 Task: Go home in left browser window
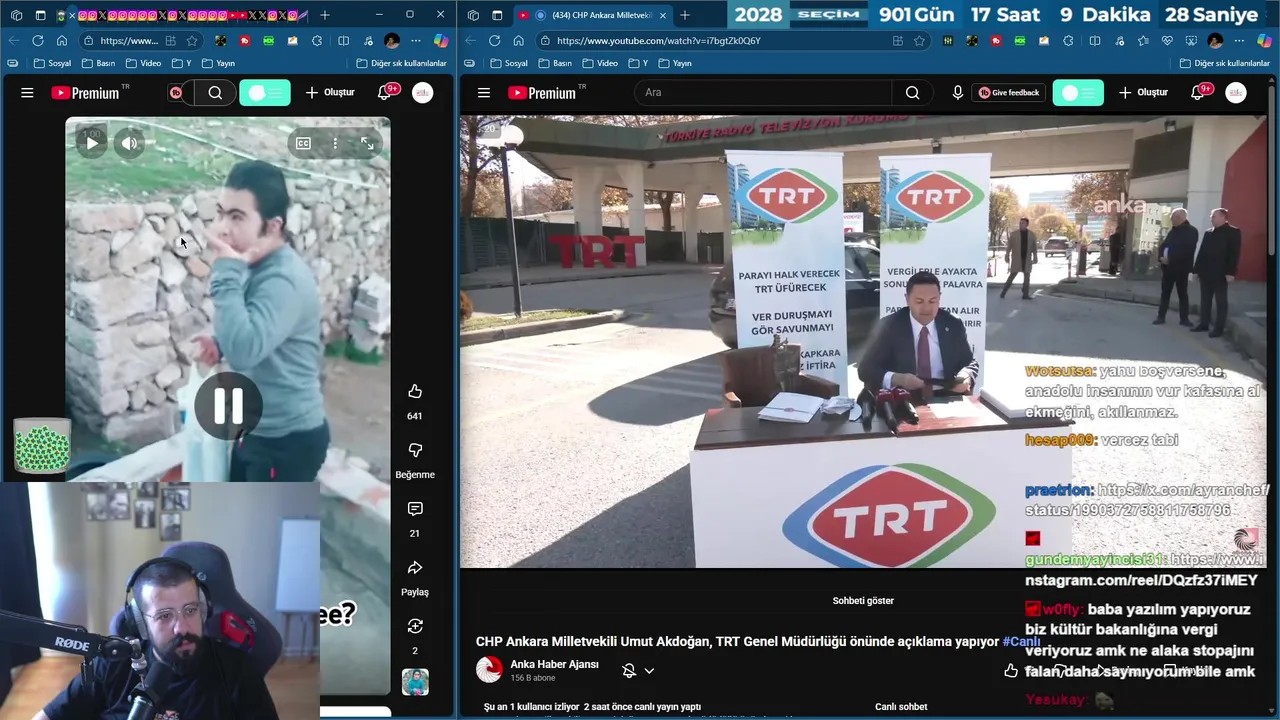(x=62, y=41)
